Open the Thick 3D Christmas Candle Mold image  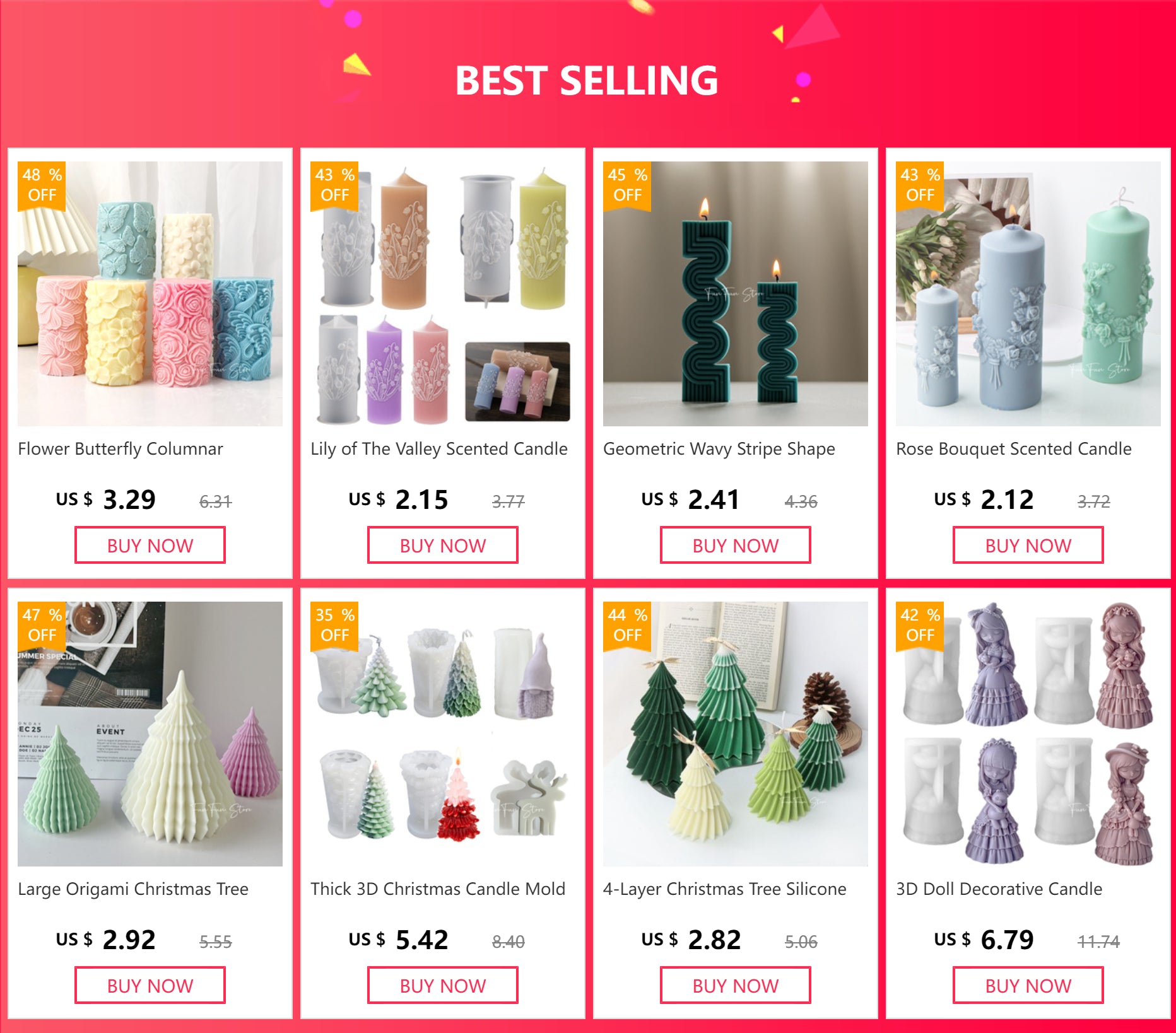[443, 734]
